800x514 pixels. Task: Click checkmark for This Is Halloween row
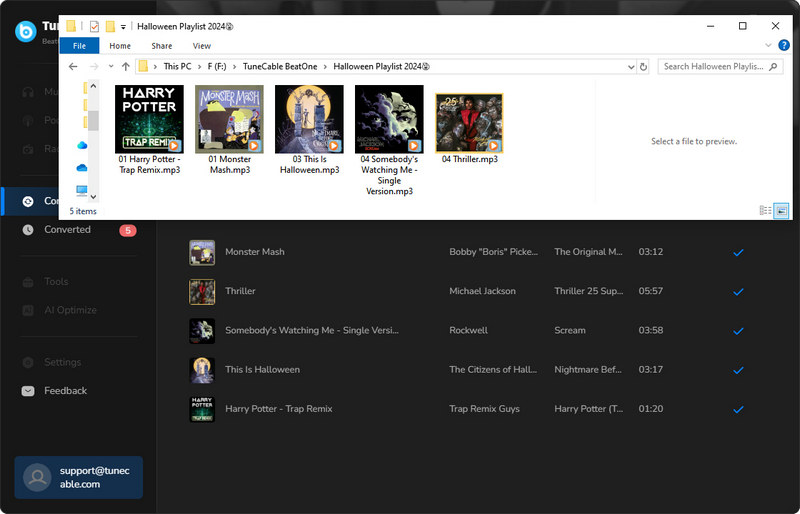(x=738, y=370)
